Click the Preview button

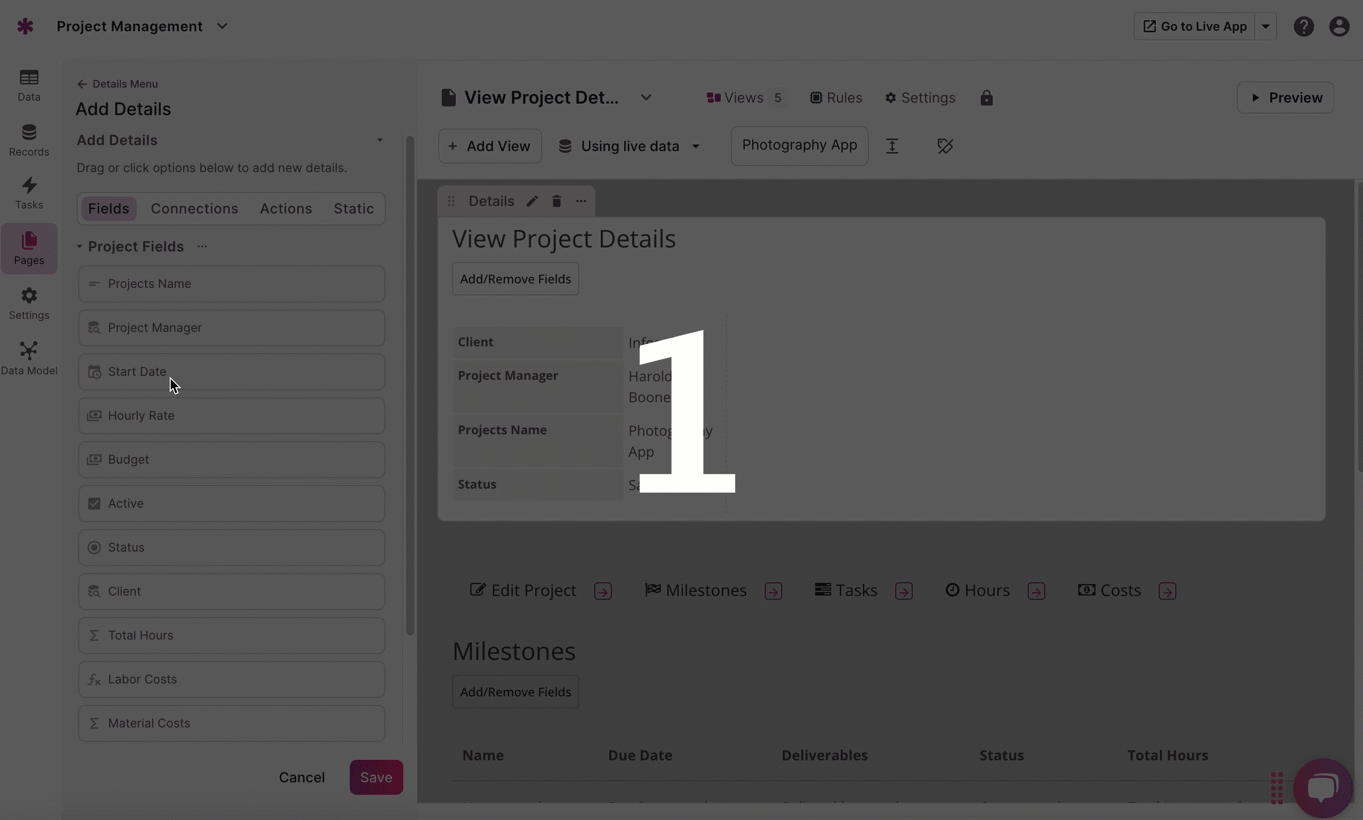click(1286, 98)
